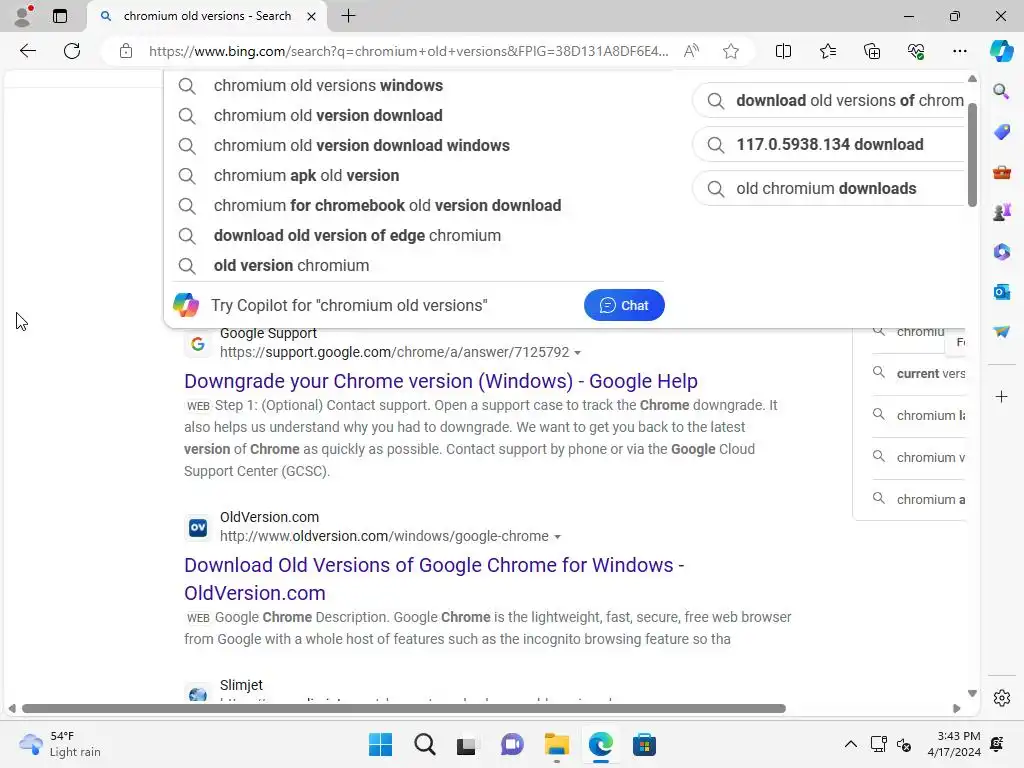
Task: Open taskbar Search
Action: [x=424, y=744]
